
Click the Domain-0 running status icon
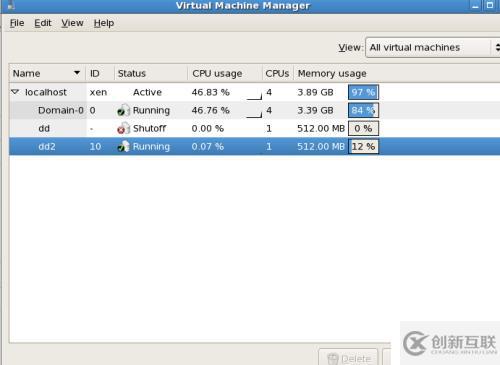(x=123, y=110)
